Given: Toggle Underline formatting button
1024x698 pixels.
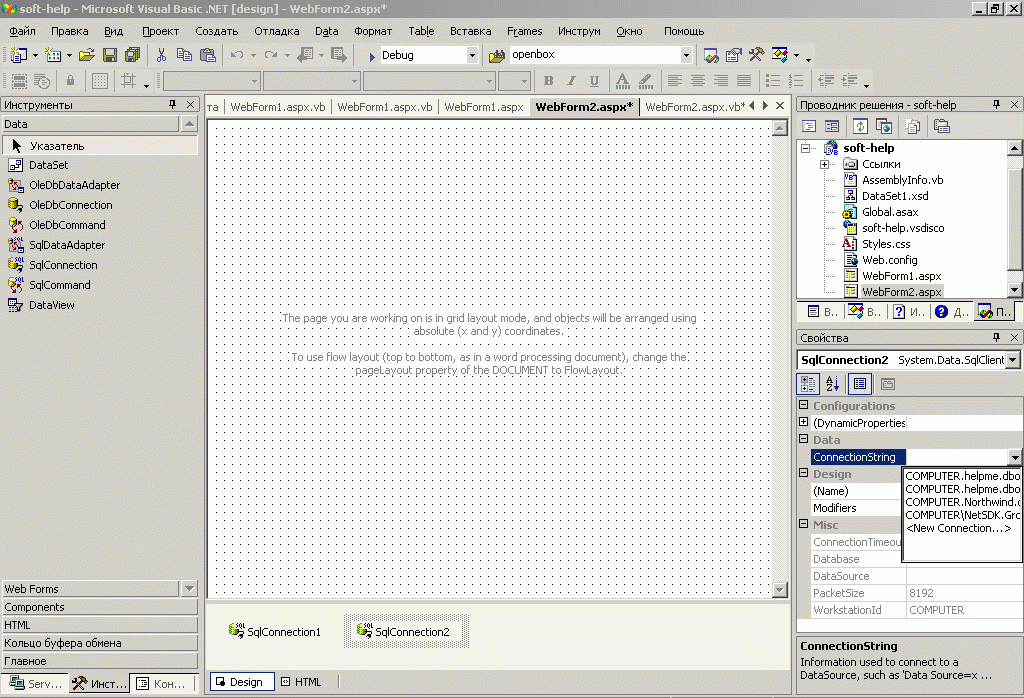Looking at the screenshot, I should (594, 80).
